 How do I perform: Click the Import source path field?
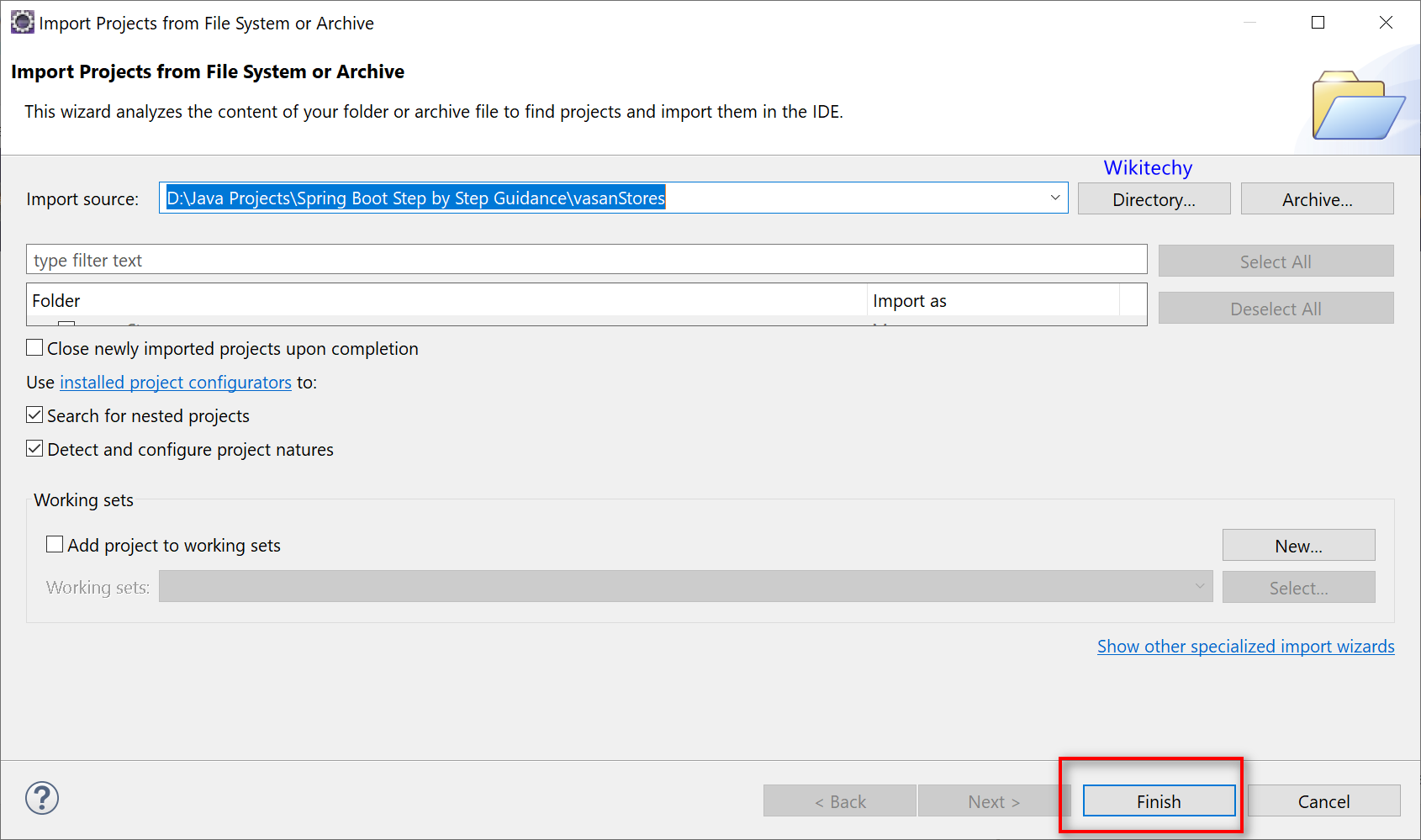click(x=589, y=198)
